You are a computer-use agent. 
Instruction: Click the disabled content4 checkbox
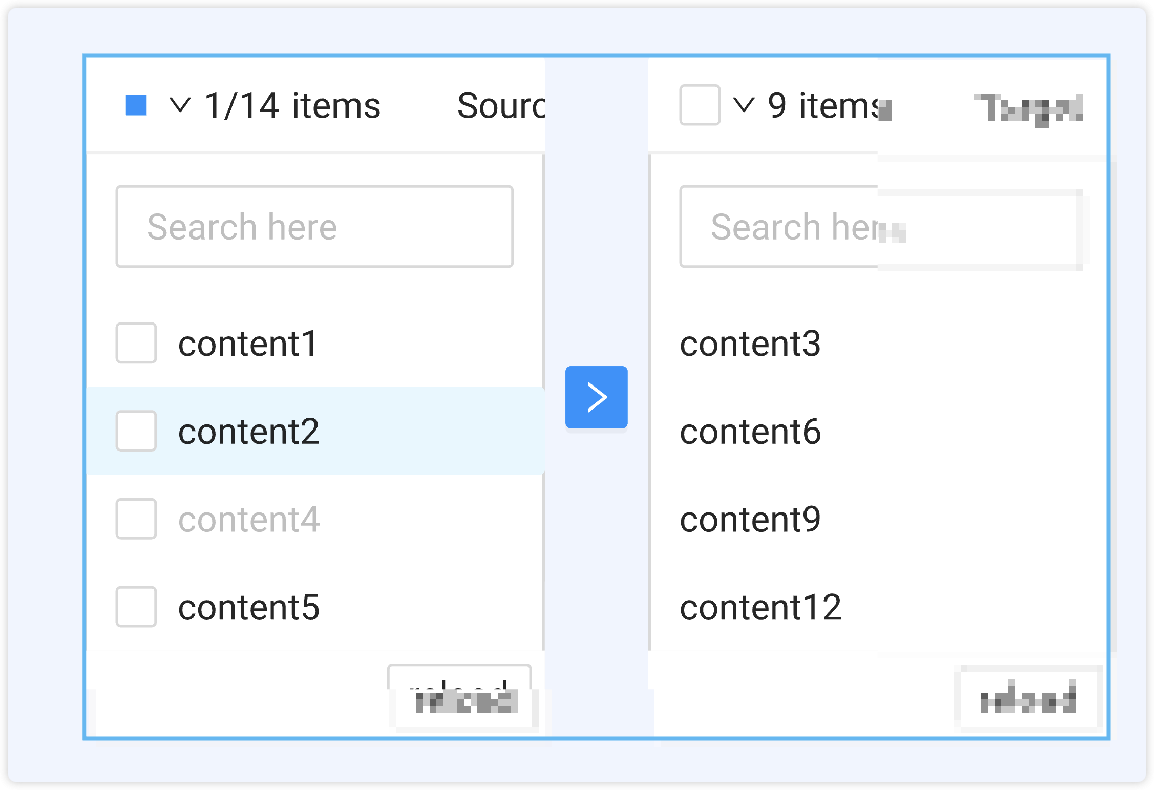point(136,519)
